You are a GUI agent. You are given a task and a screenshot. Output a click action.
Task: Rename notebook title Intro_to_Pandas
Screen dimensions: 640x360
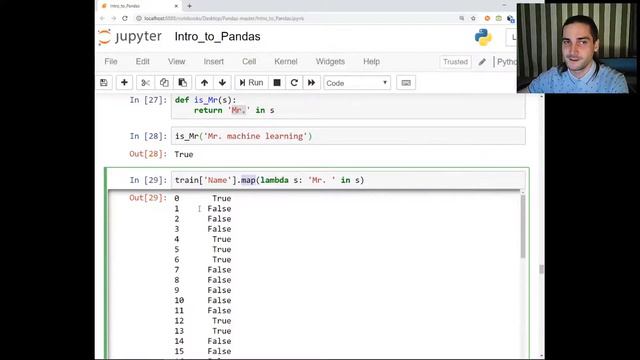click(x=217, y=37)
